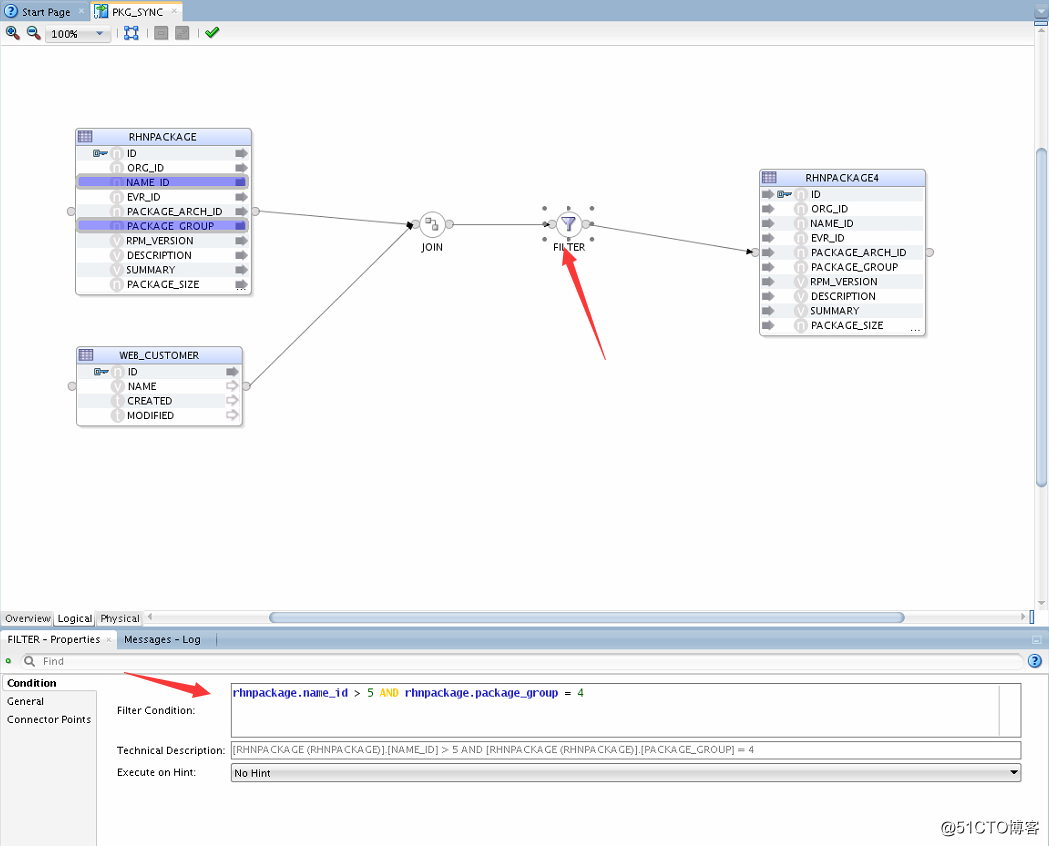Image resolution: width=1049 pixels, height=846 pixels.
Task: Click input arrow of RHNPACKAGE4 DESCRIPTION
Action: pos(768,296)
